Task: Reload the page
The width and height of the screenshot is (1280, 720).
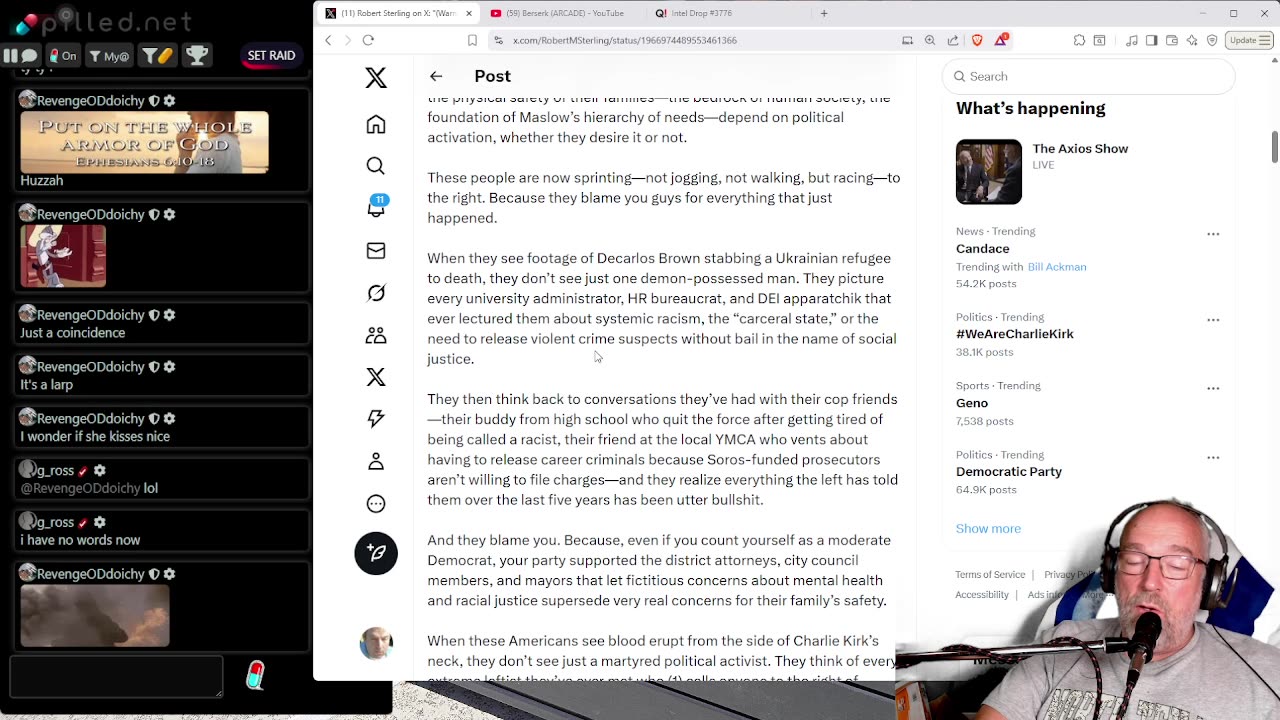Action: (368, 40)
